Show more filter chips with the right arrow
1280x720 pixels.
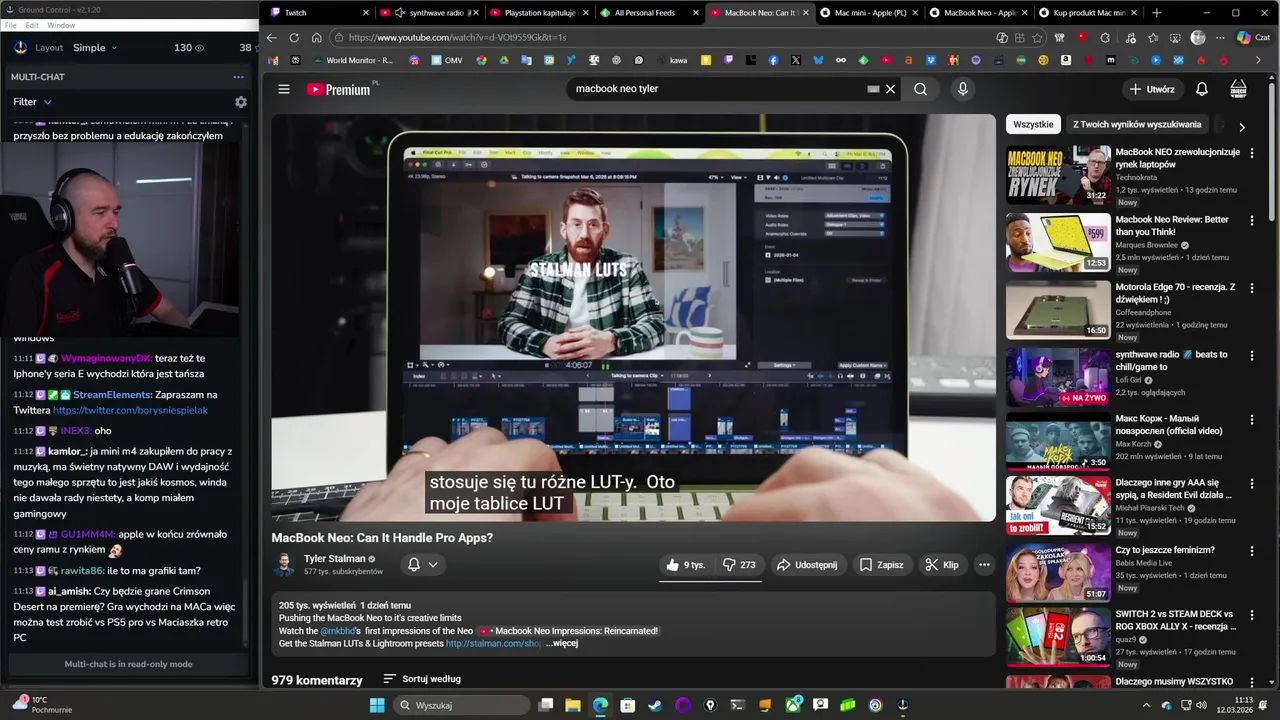click(x=1242, y=127)
